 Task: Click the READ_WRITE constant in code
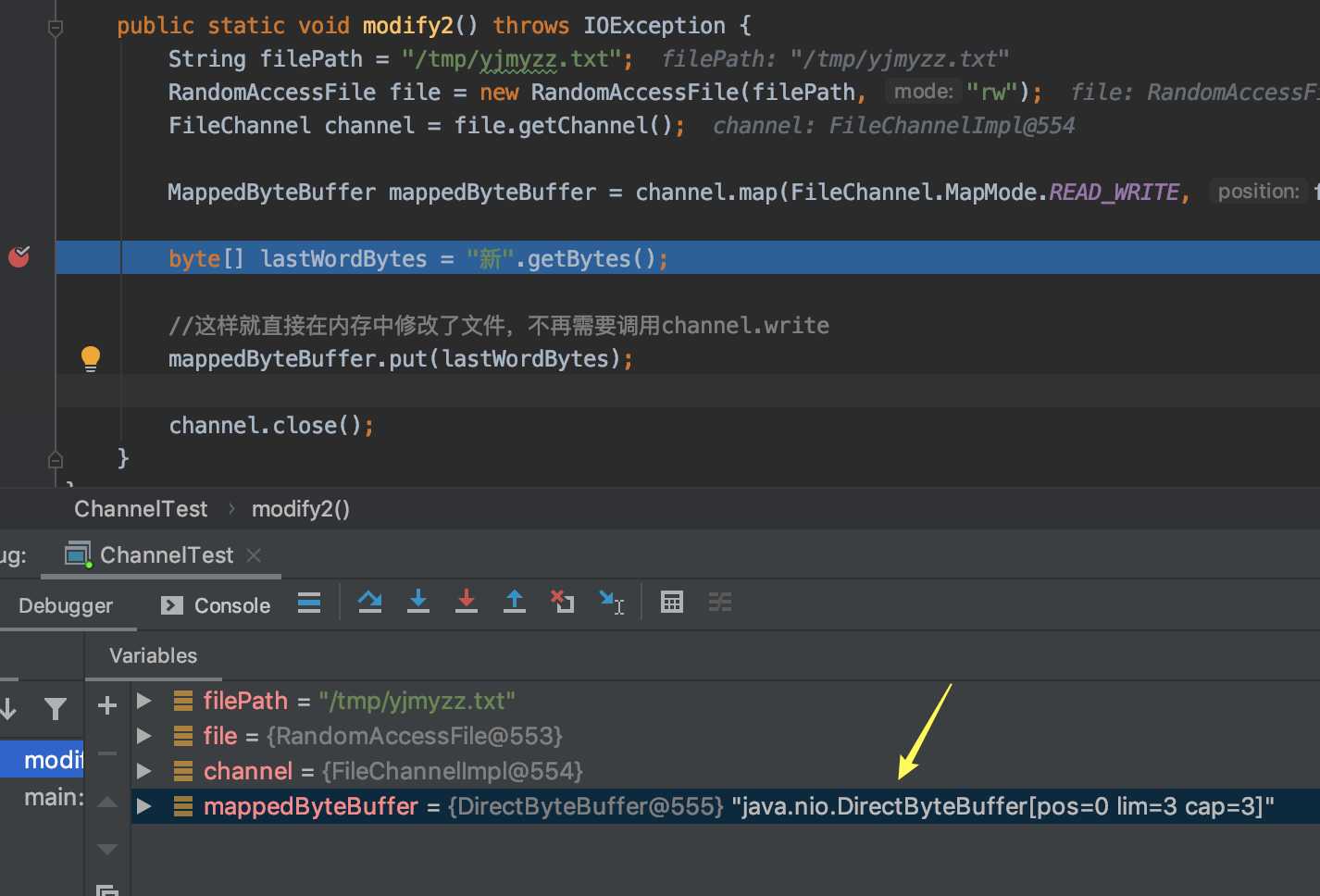click(1114, 193)
